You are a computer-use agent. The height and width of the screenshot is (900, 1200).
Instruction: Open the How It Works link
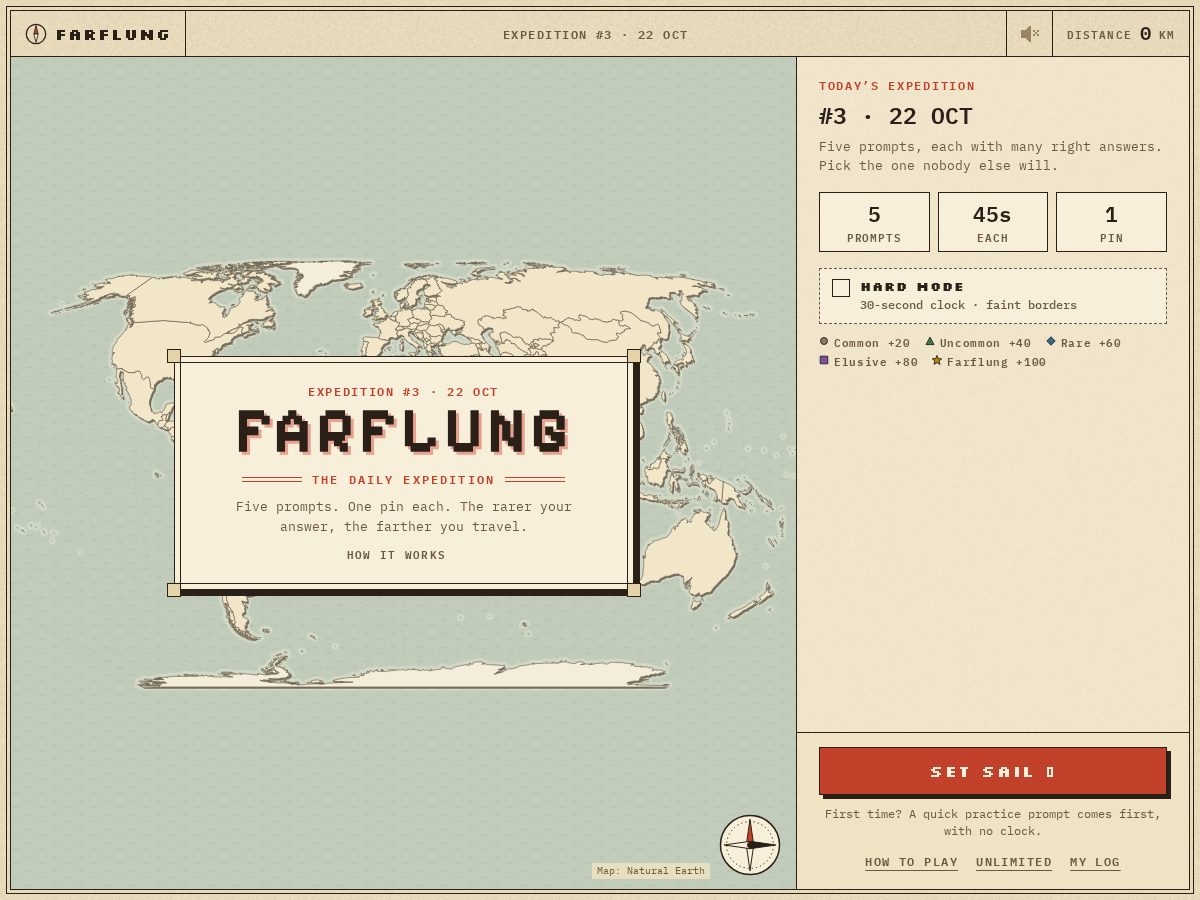pyautogui.click(x=396, y=555)
